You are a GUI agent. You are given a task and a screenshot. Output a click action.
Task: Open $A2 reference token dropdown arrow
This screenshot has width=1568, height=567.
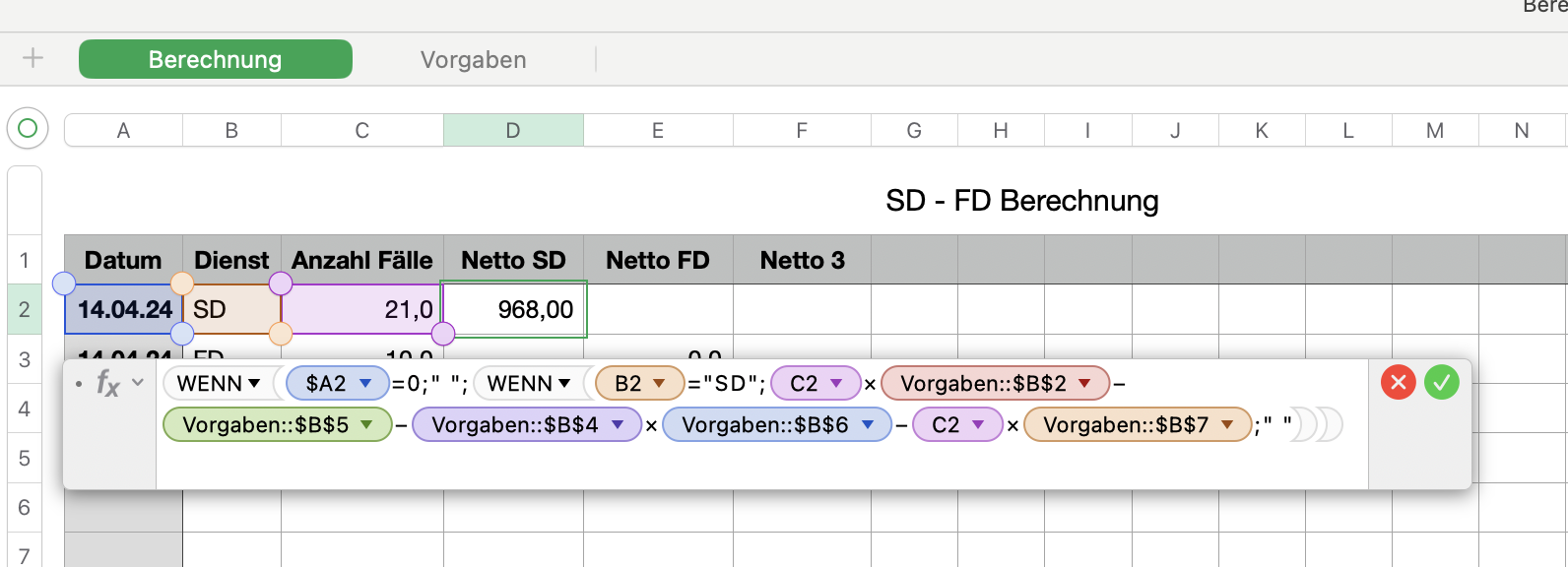366,383
